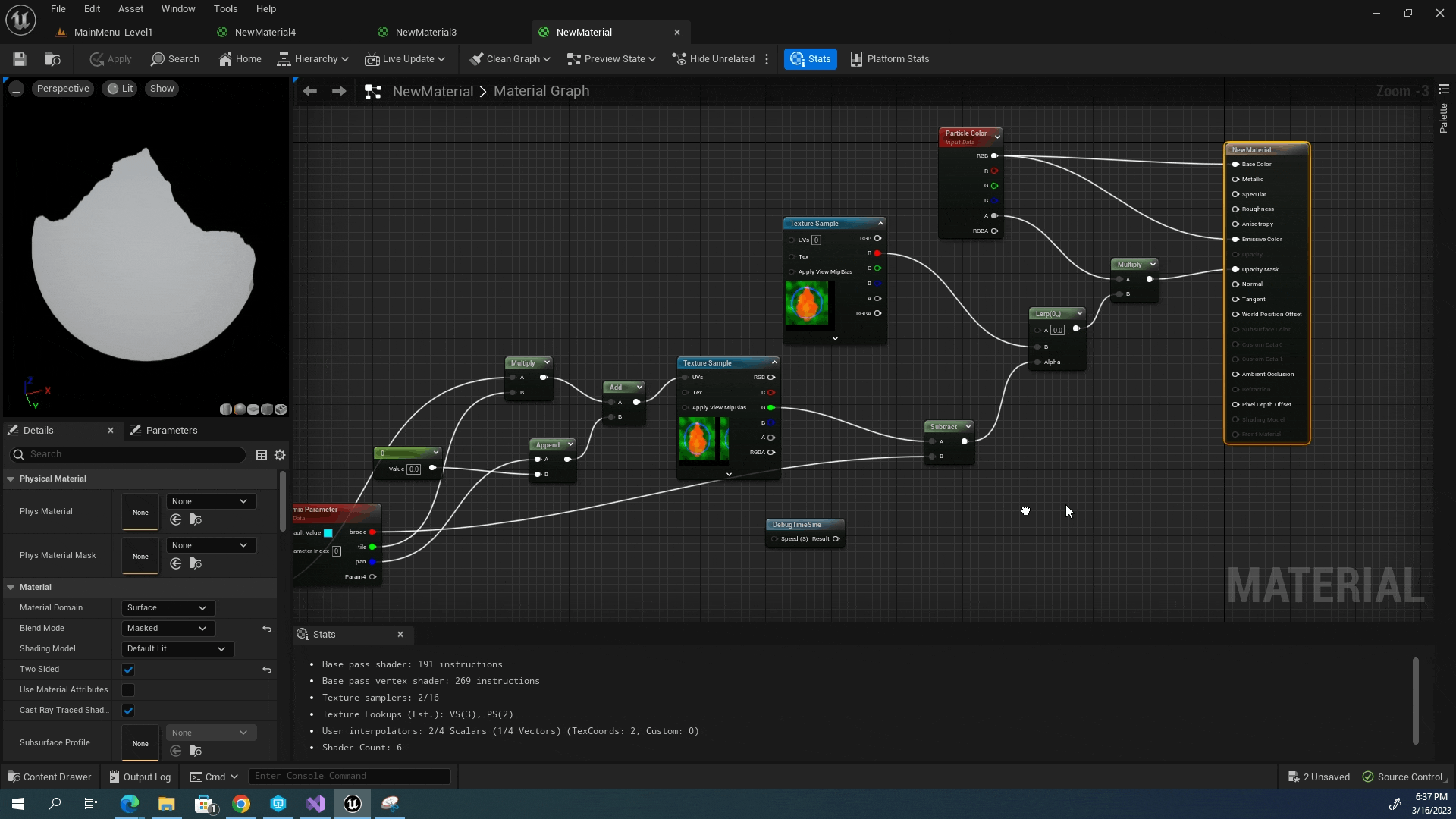Open the Window menu

(178, 8)
